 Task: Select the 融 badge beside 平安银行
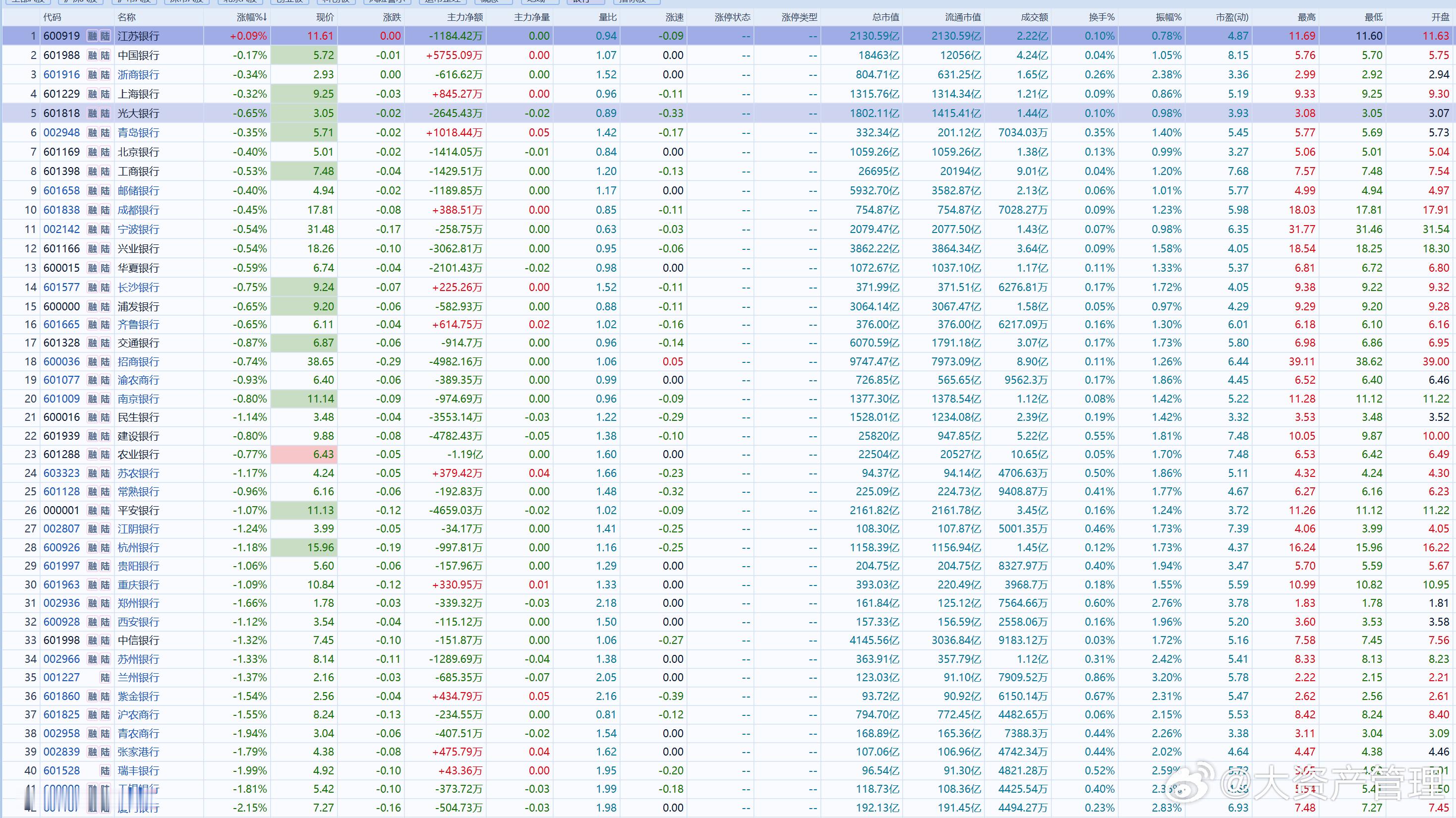point(93,511)
